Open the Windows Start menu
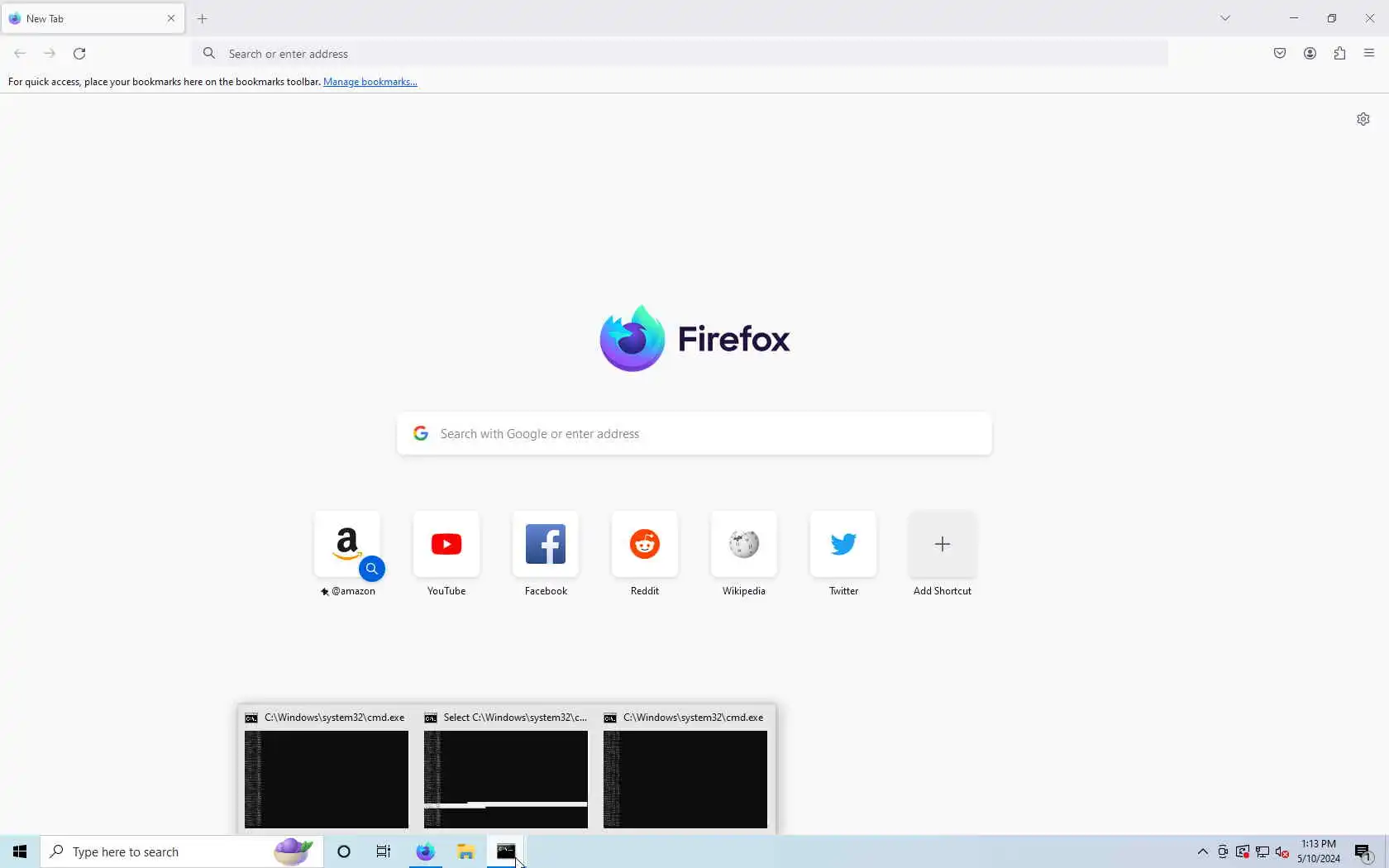The width and height of the screenshot is (1389, 868). pyautogui.click(x=20, y=851)
